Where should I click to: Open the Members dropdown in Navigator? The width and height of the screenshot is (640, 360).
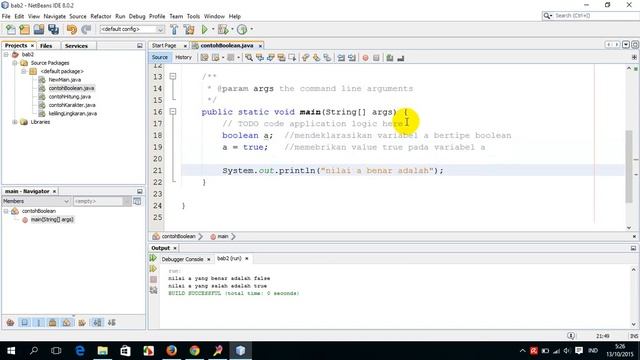click(x=36, y=201)
